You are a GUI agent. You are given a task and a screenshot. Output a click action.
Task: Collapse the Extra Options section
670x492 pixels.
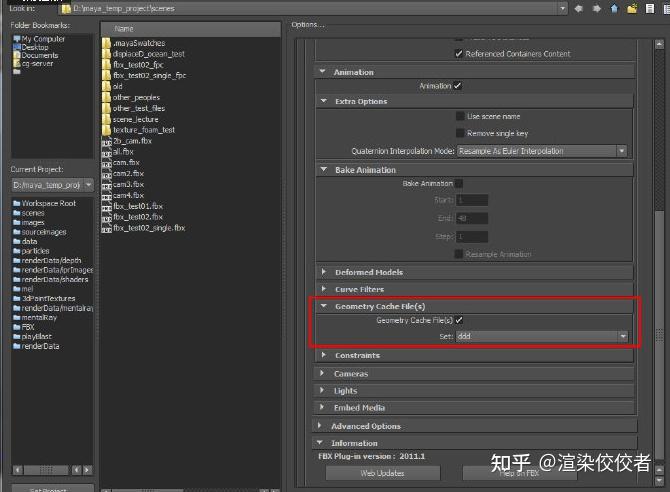coord(323,101)
